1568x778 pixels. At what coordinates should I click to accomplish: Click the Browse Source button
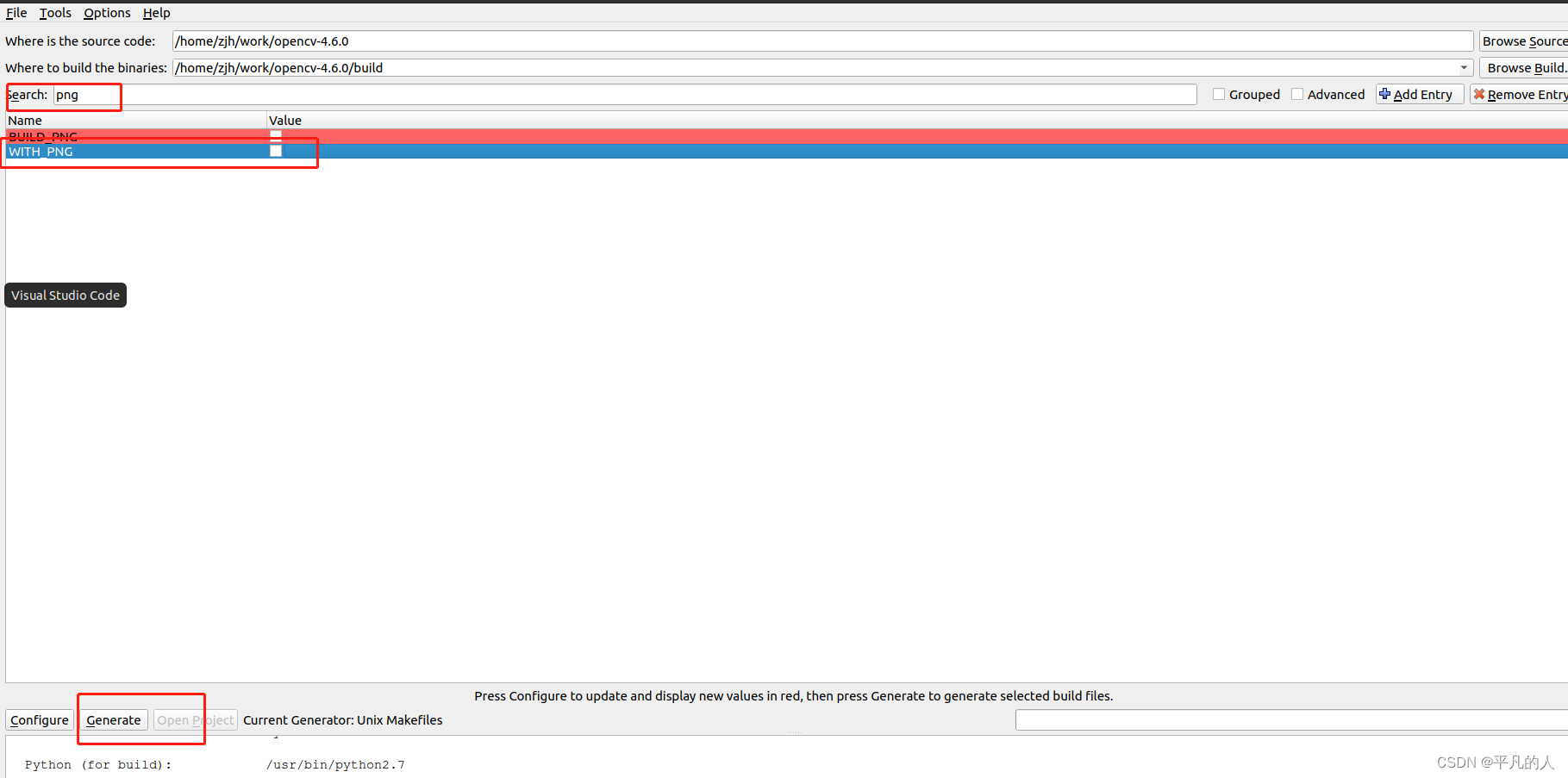click(x=1523, y=41)
